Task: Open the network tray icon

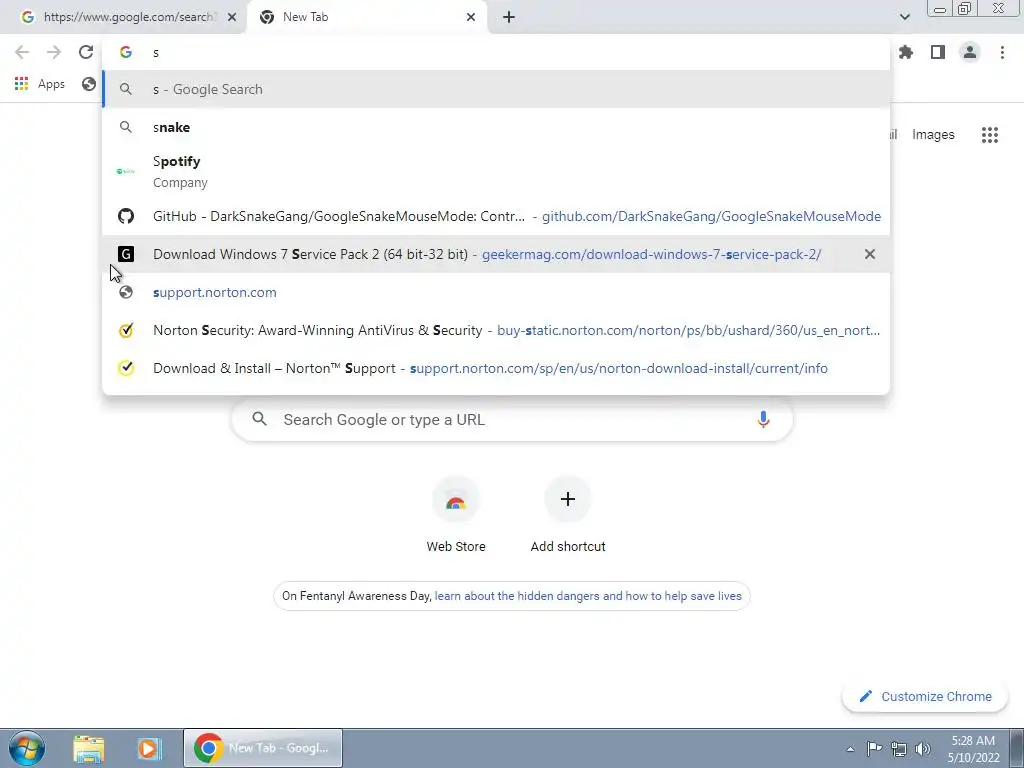Action: (899, 749)
